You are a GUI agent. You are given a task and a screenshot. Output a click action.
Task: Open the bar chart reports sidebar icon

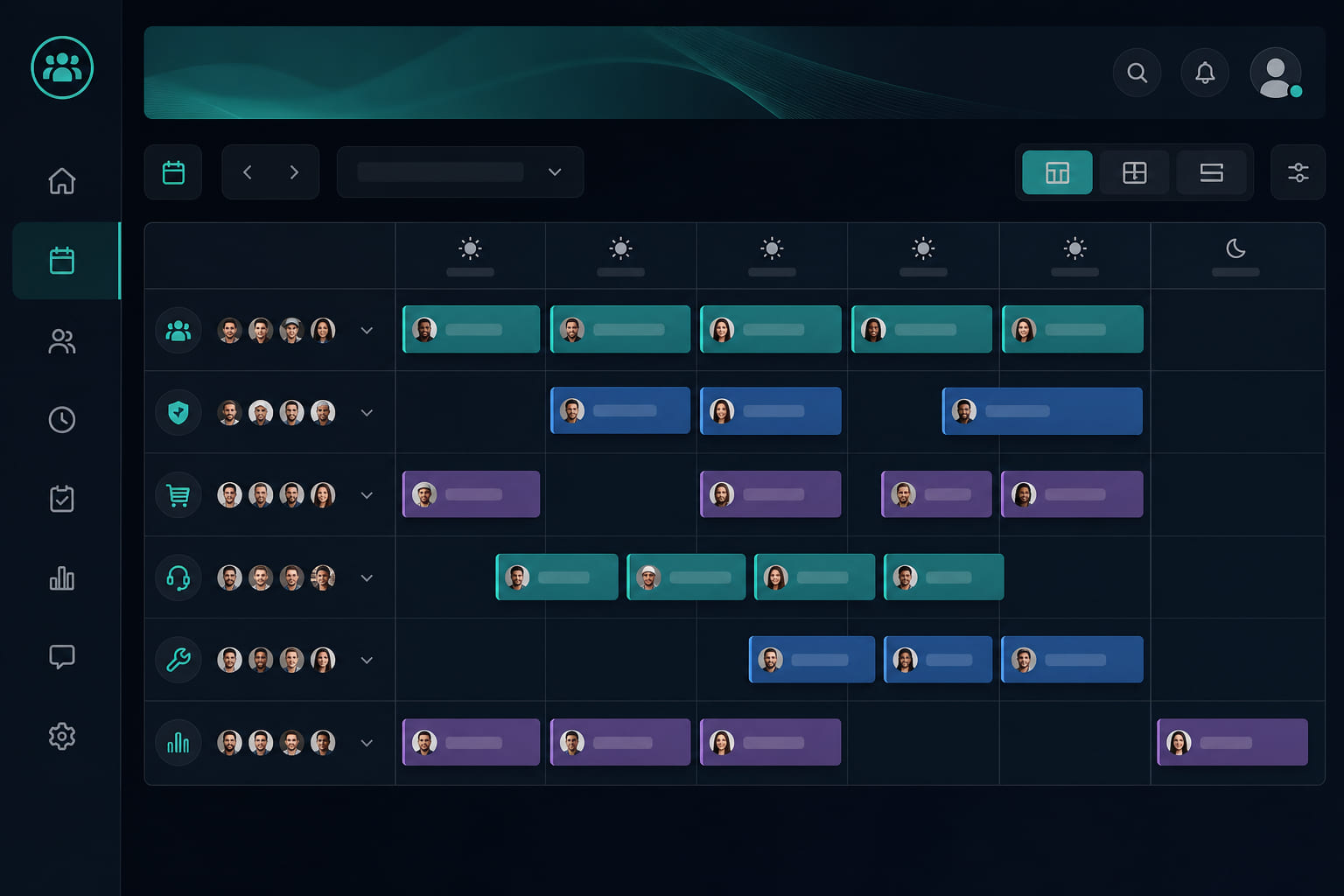[62, 577]
